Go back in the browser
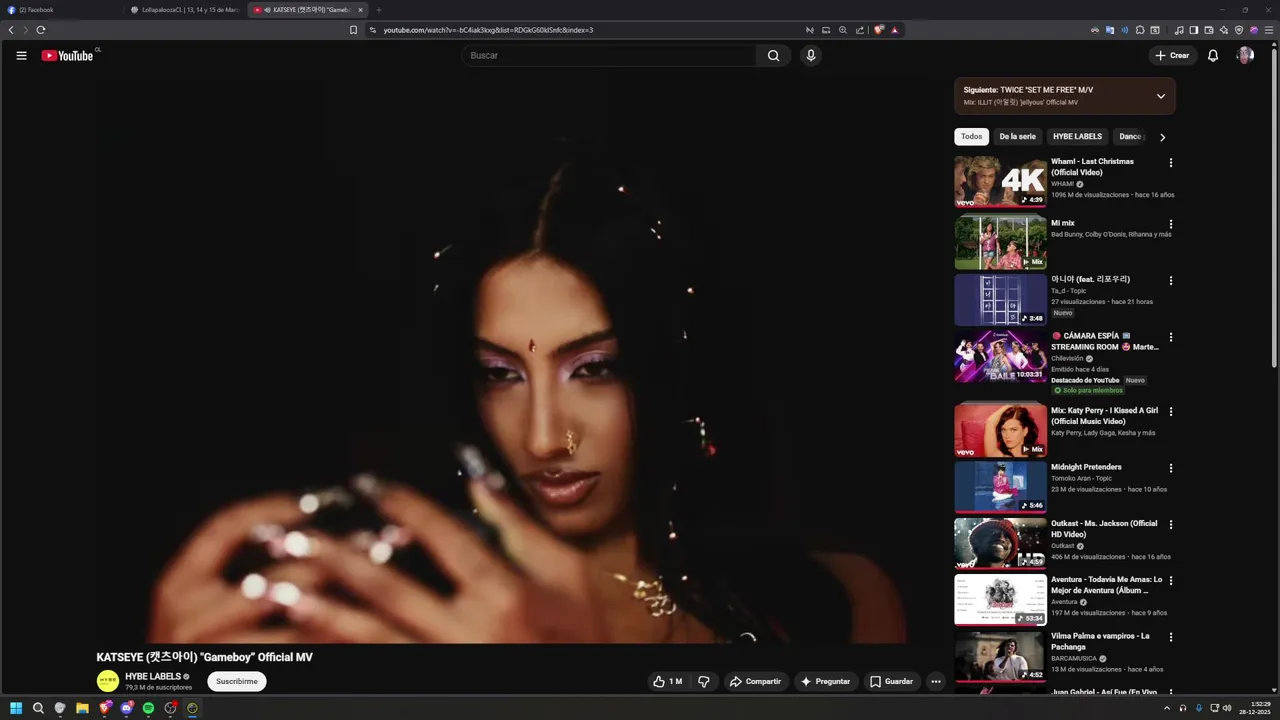Screen dimensions: 1280x720 pyautogui.click(x=11, y=30)
